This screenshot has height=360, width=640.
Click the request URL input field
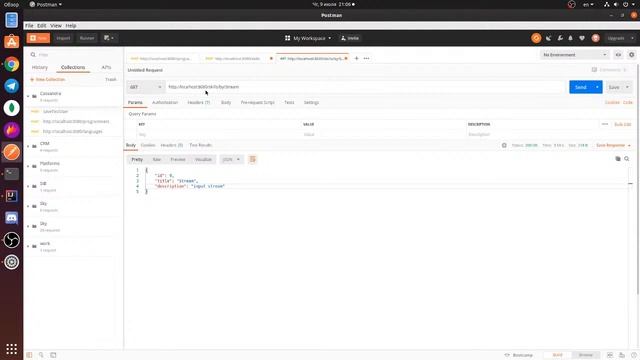(365, 87)
